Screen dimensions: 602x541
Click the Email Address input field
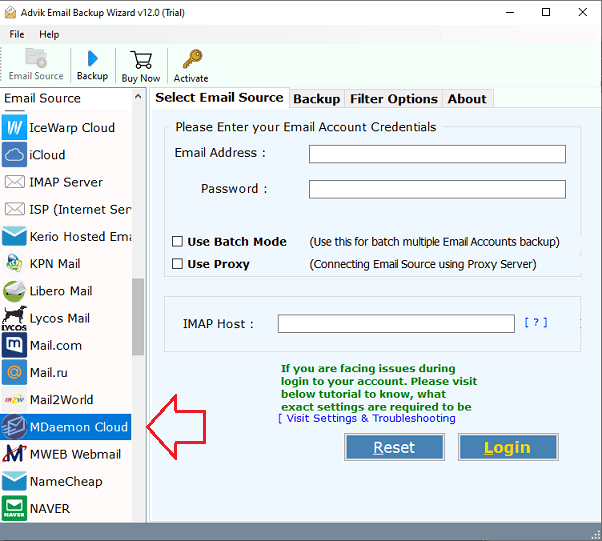437,154
